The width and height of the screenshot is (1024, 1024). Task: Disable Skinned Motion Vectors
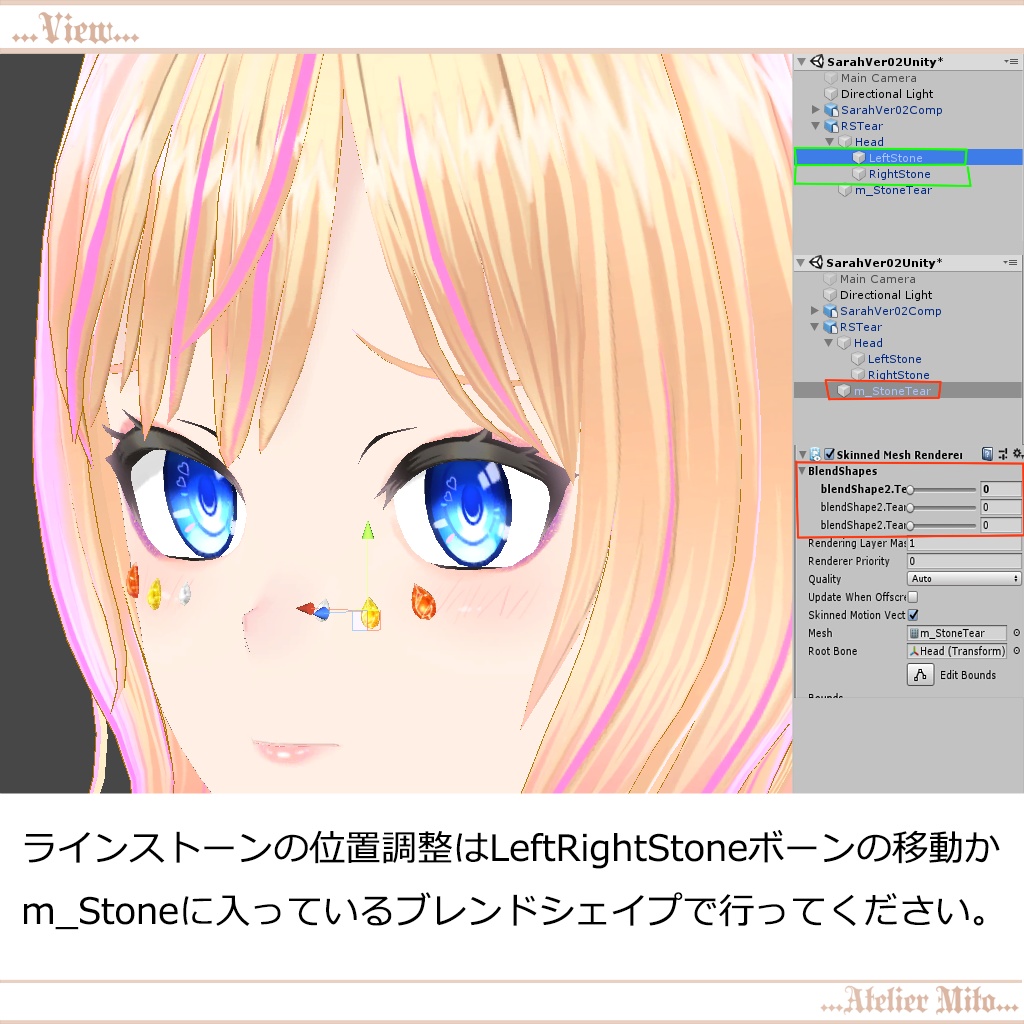click(912, 615)
